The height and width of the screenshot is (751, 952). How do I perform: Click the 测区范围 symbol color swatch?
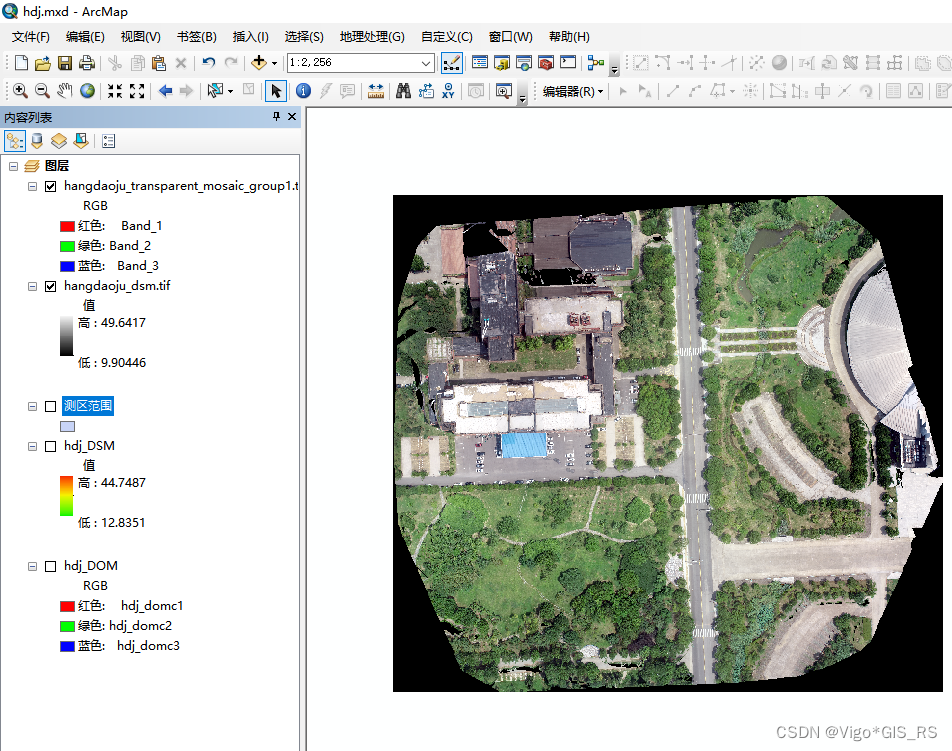tap(67, 426)
